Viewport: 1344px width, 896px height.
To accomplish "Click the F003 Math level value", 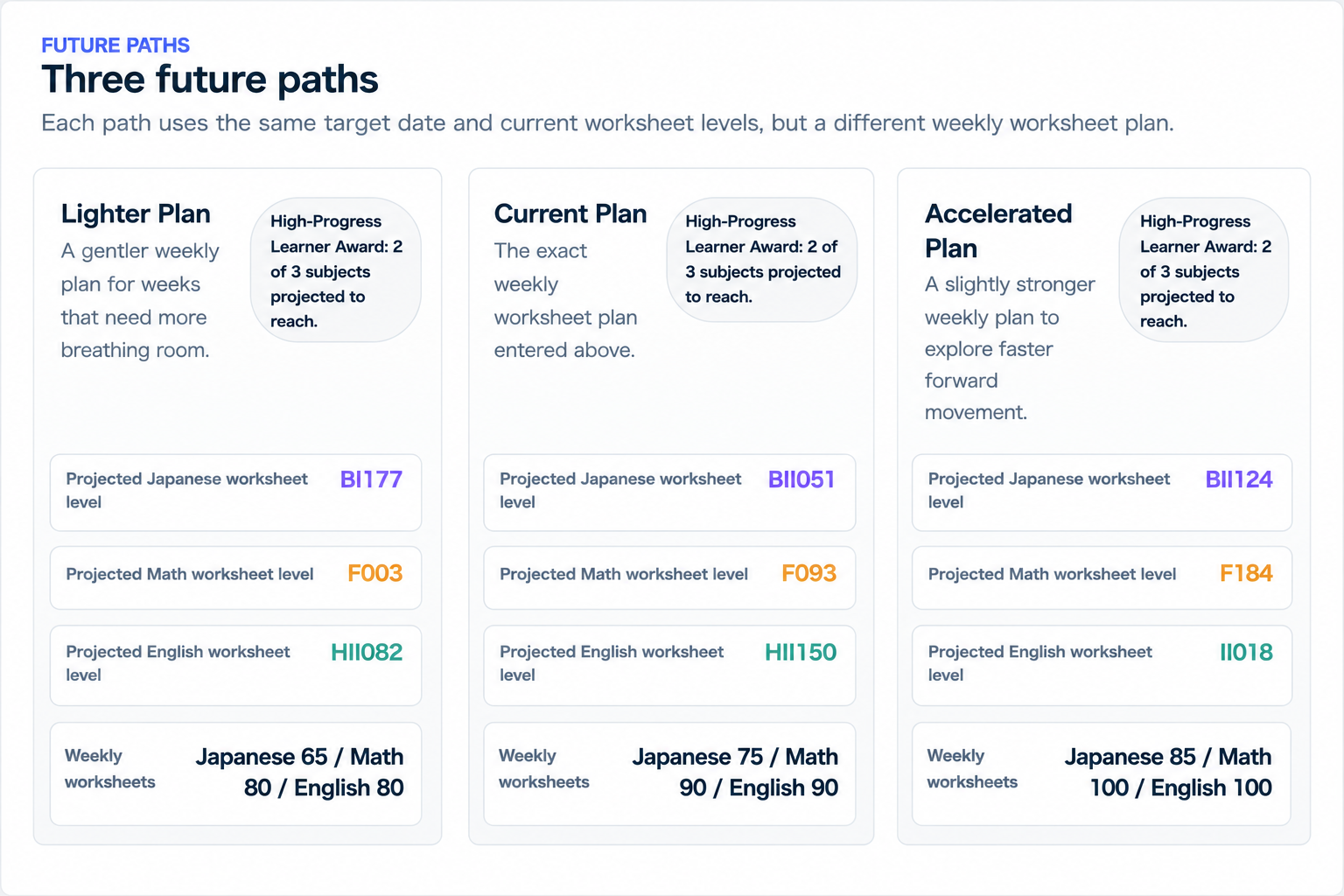I will coord(375,573).
